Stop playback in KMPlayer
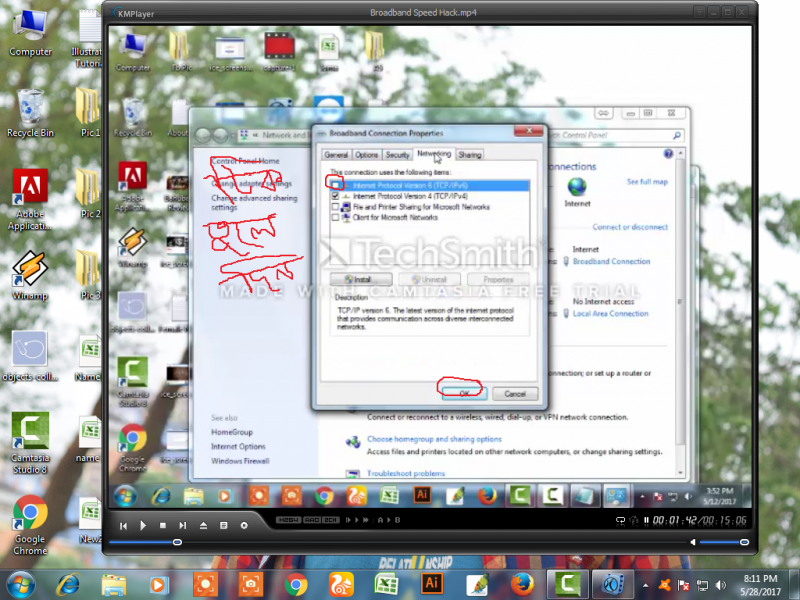800x600 pixels. 163,526
